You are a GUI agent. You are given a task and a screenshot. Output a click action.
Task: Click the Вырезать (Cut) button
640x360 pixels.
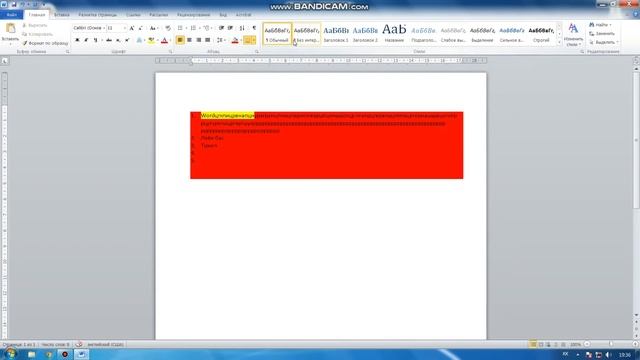(35, 25)
